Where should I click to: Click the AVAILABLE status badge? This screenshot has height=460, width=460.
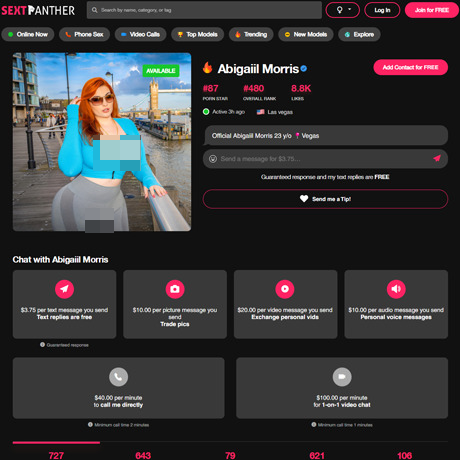pos(161,71)
